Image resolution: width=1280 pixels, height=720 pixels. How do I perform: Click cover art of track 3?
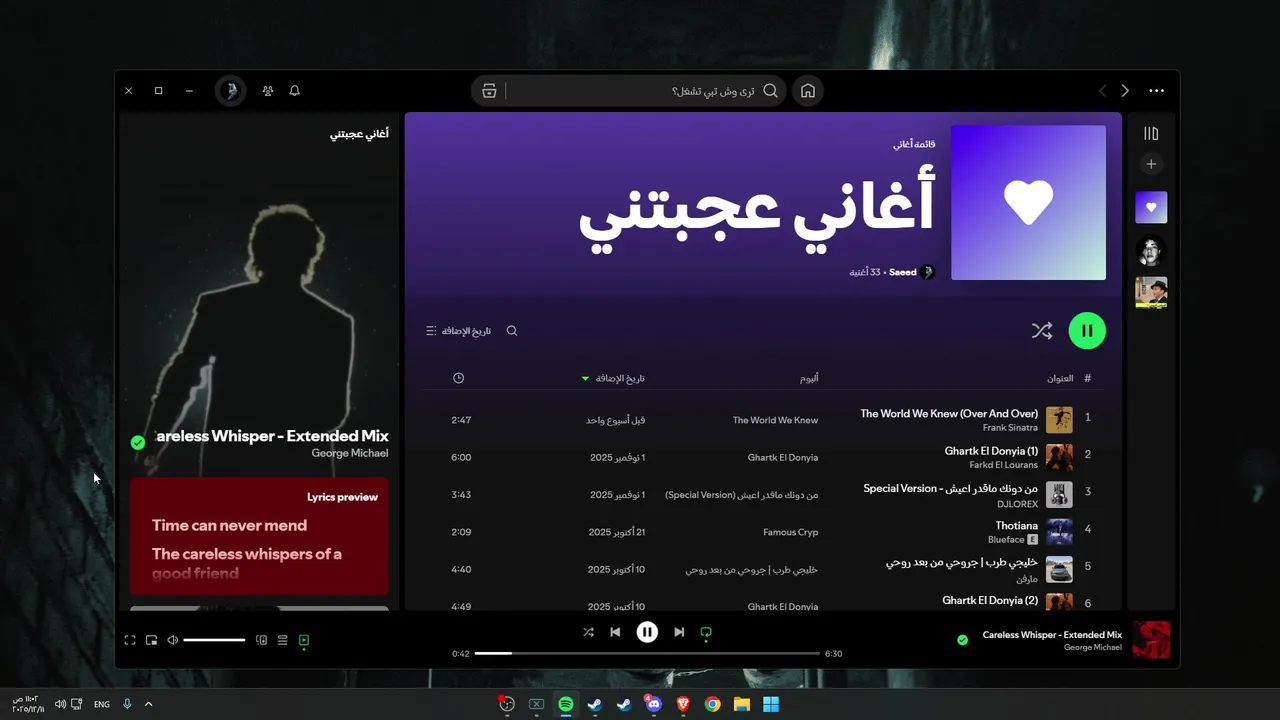1059,495
